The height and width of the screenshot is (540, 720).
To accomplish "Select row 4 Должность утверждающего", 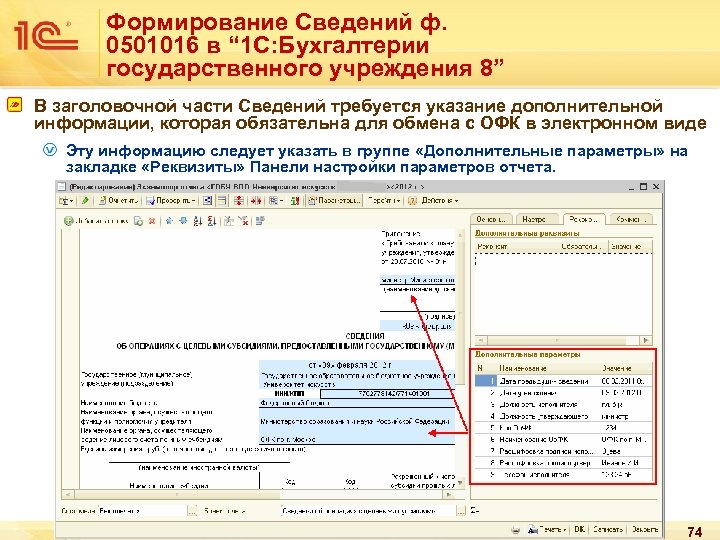I will click(563, 416).
